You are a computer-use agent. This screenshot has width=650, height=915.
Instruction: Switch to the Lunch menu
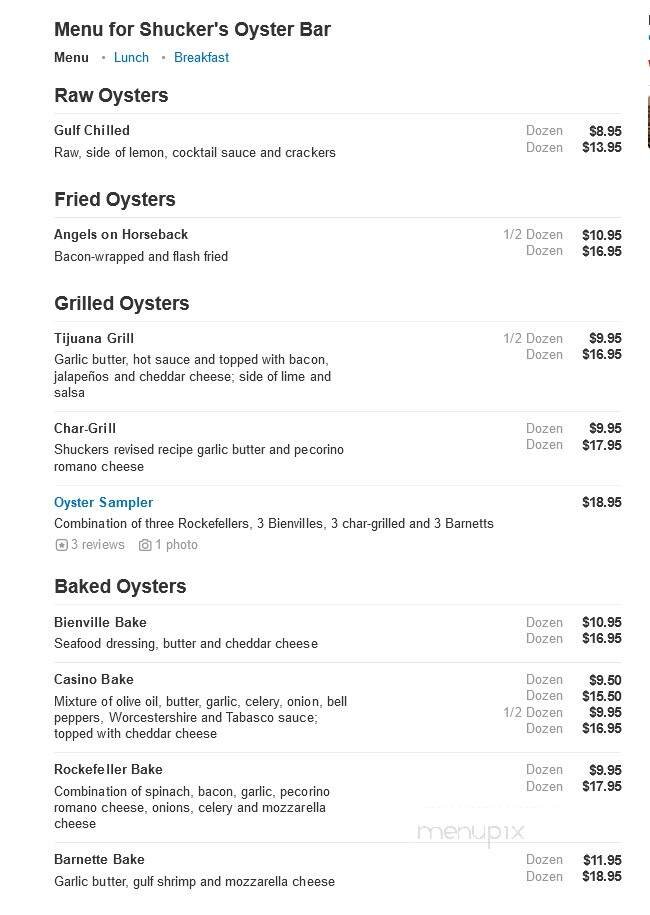[131, 57]
